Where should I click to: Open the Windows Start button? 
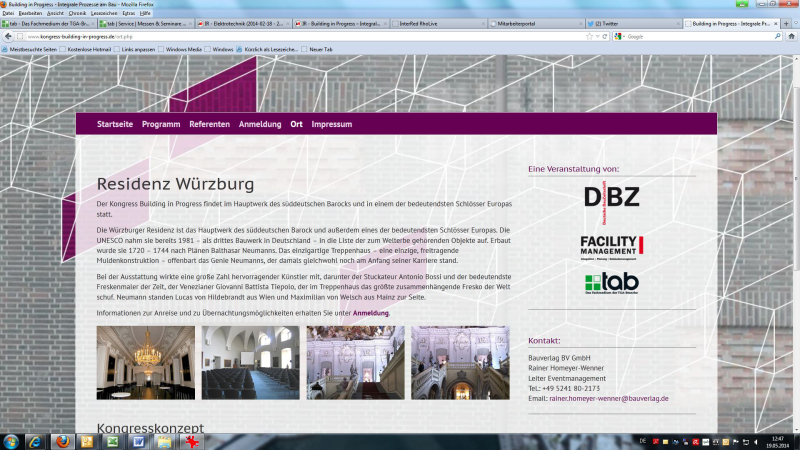tap(11, 442)
